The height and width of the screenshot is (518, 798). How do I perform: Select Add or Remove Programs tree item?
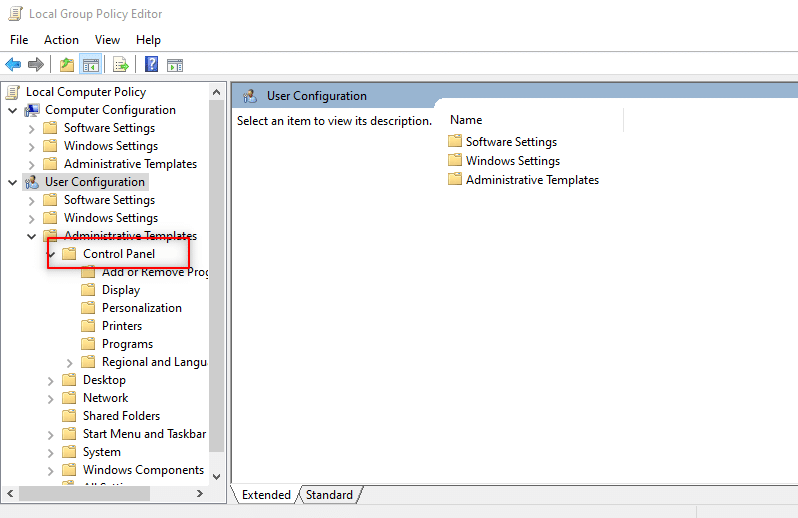[155, 272]
